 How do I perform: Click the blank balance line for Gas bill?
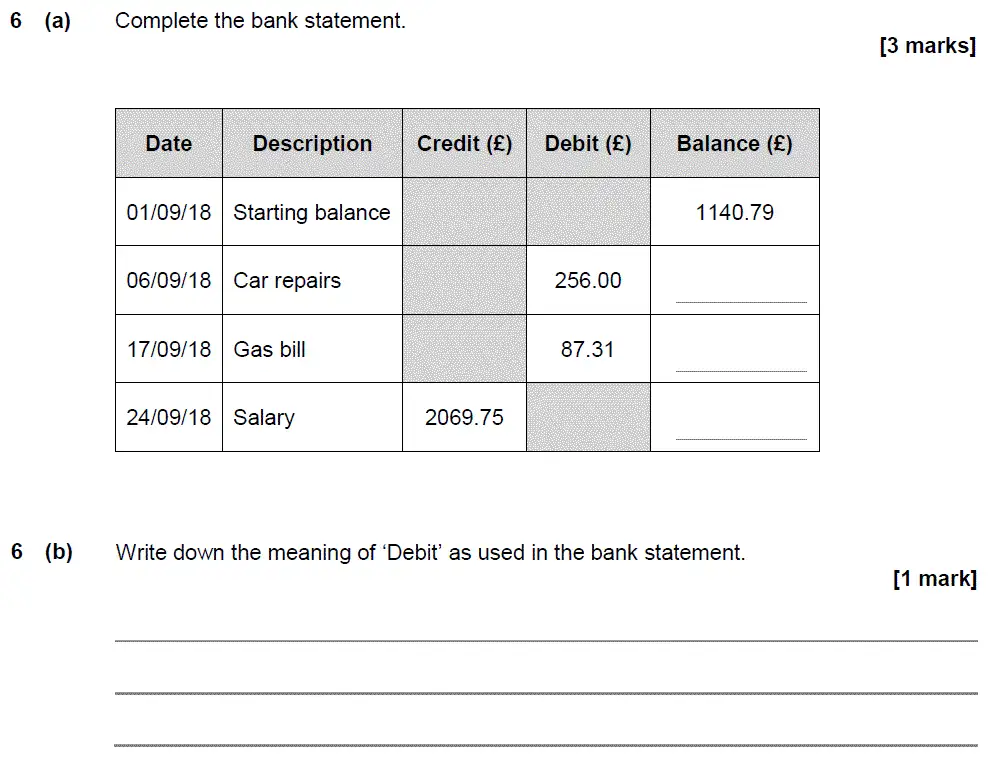741,370
